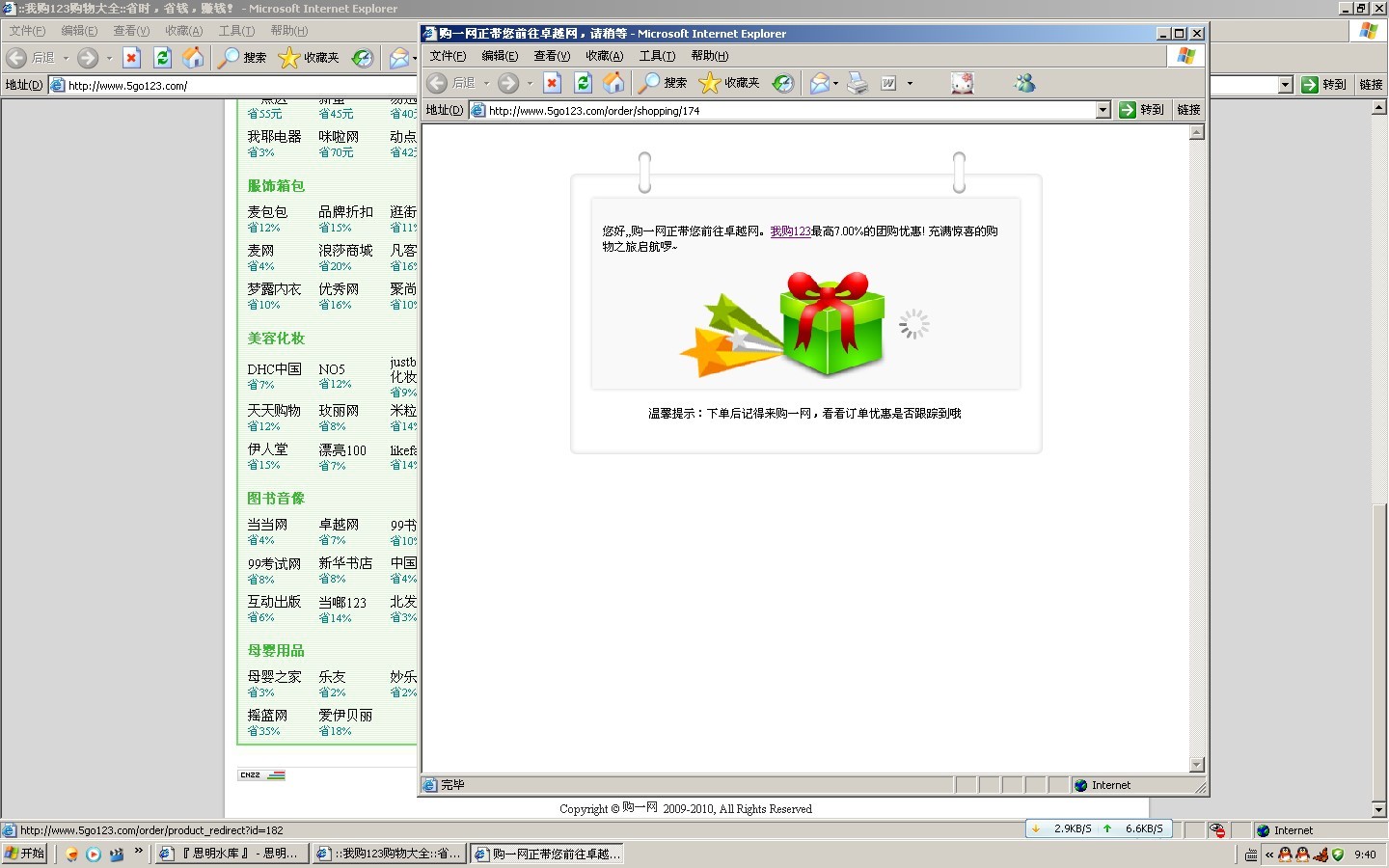The image size is (1389, 868).
Task: Click the Stop icon in the background window toolbar
Action: pos(131,58)
